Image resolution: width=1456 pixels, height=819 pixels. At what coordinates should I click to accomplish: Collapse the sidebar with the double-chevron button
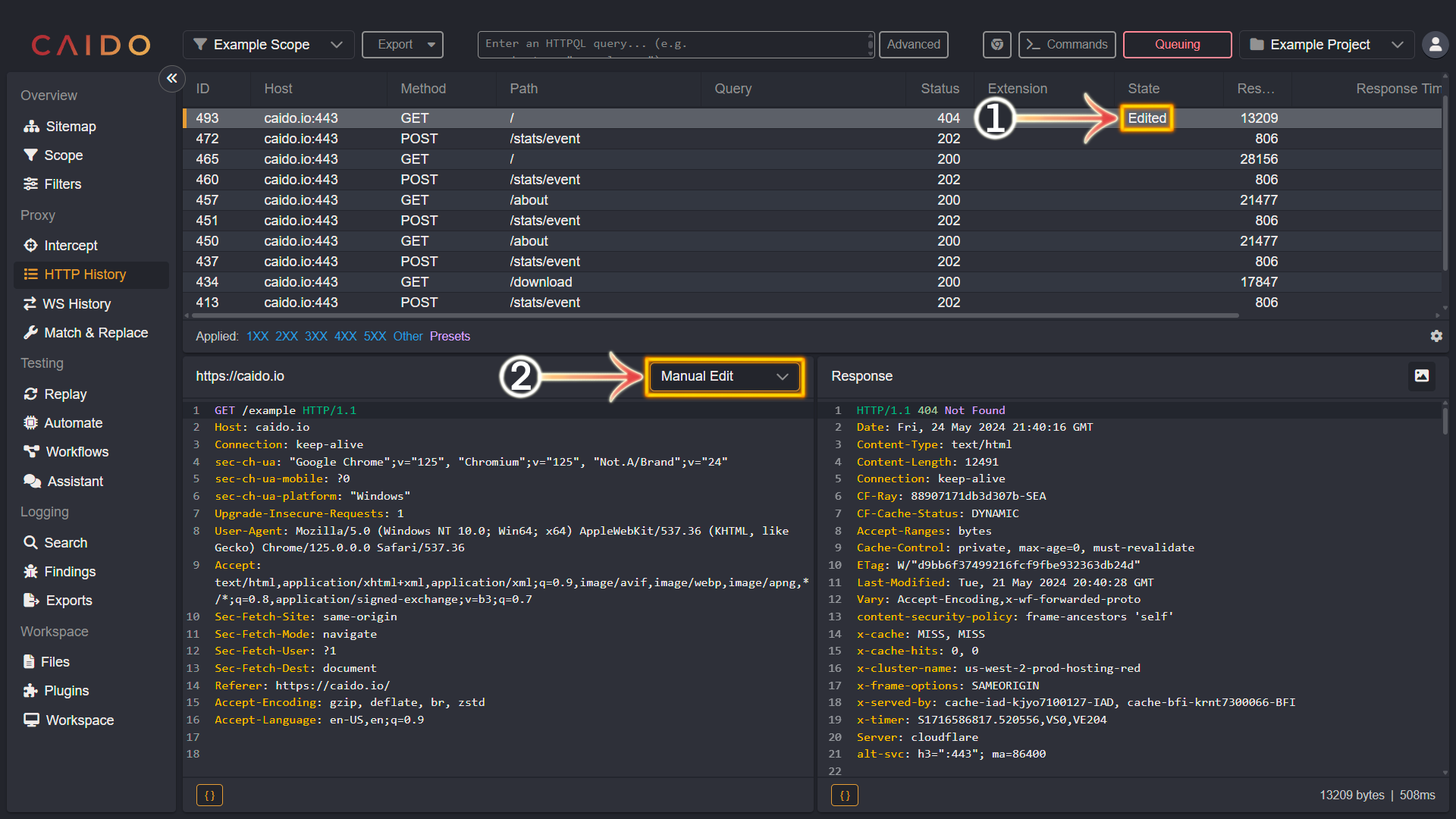coord(172,78)
